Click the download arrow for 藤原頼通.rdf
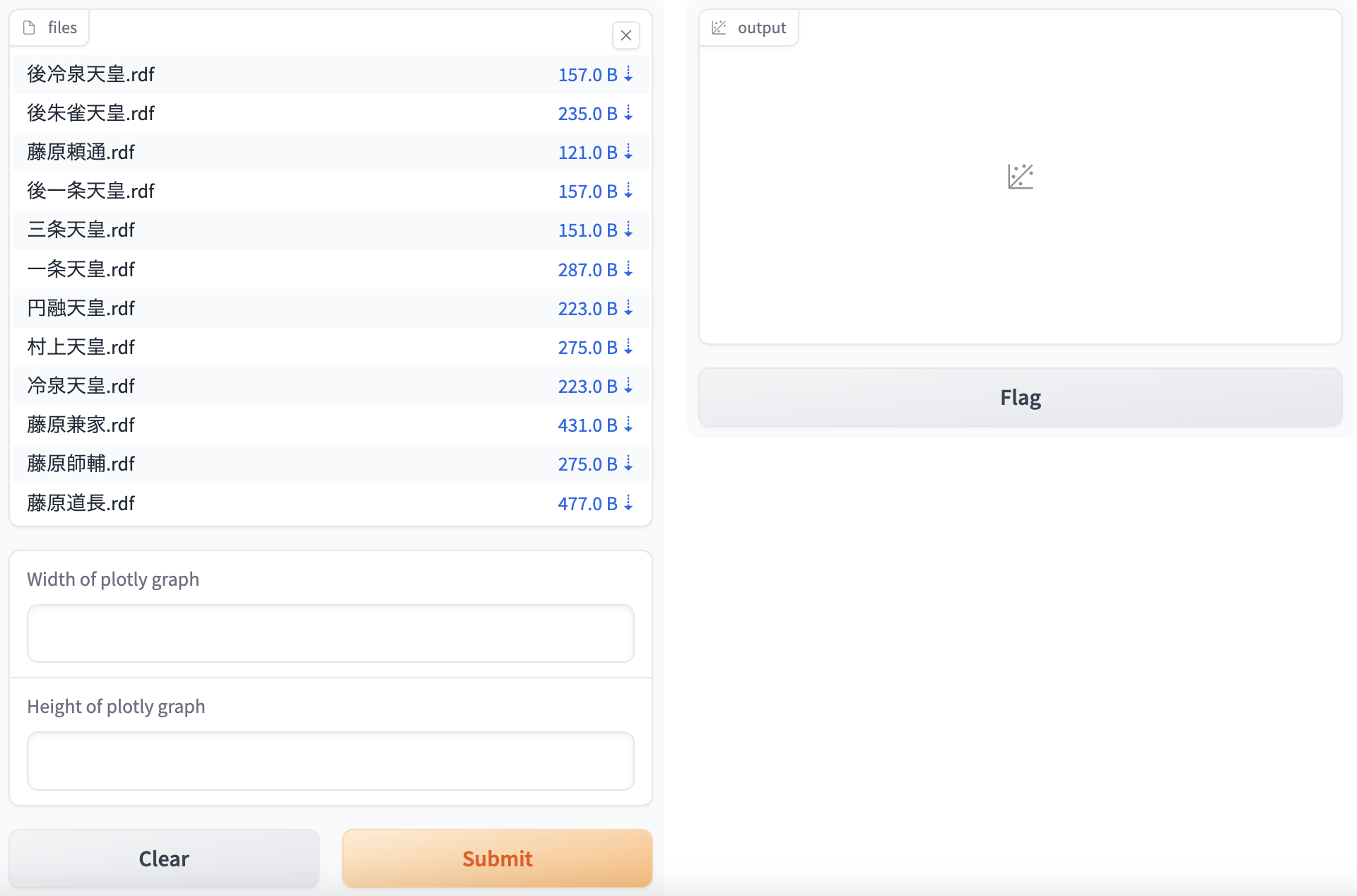This screenshot has width=1357, height=896. tap(628, 152)
